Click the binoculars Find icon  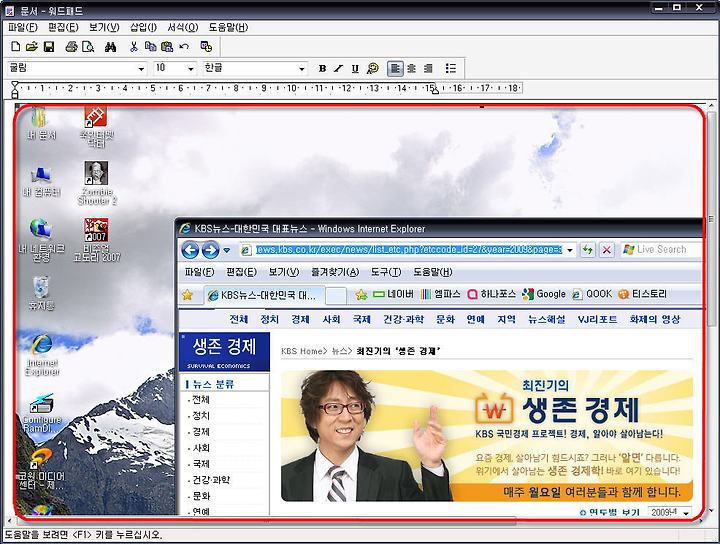coord(110,46)
